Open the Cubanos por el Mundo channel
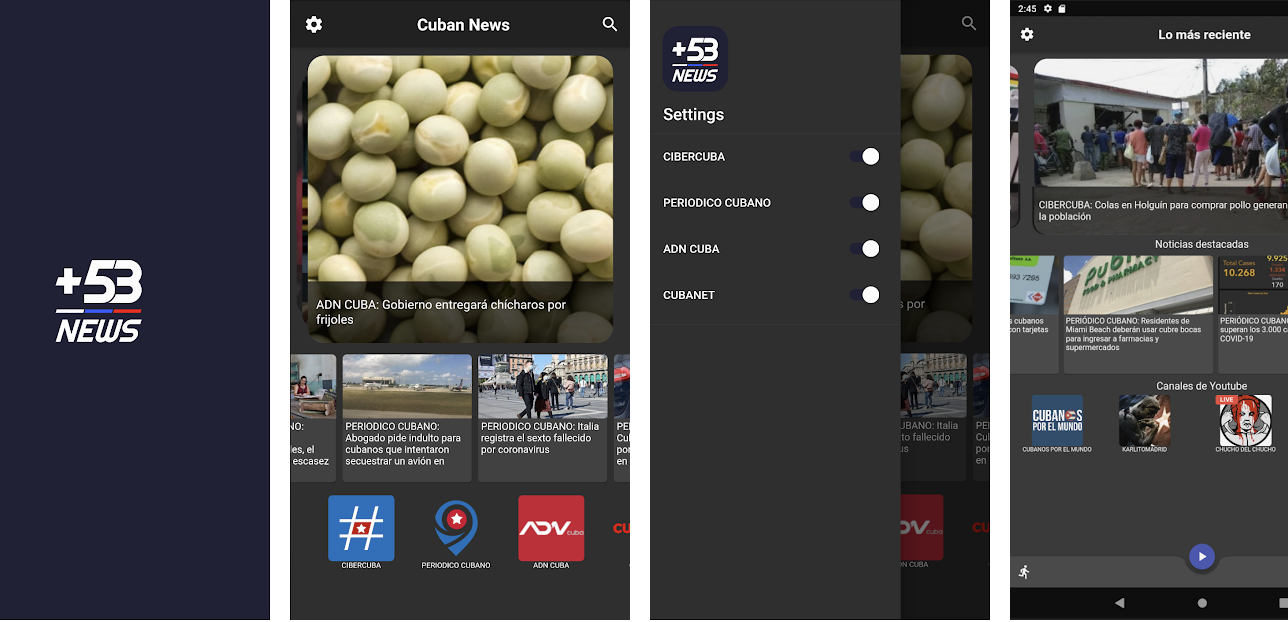1288x622 pixels. tap(1057, 420)
